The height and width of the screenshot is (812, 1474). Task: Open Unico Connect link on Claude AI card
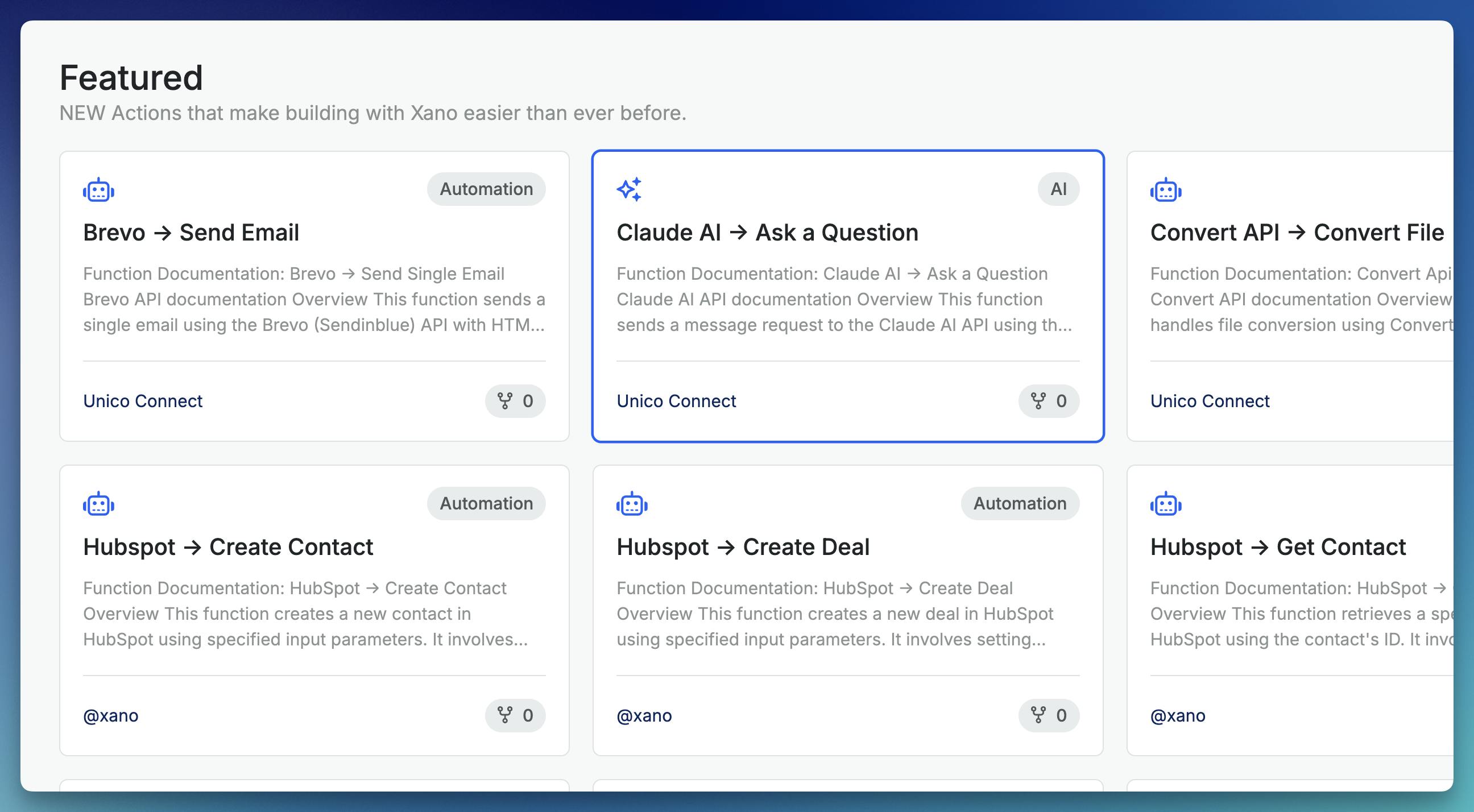click(x=676, y=401)
